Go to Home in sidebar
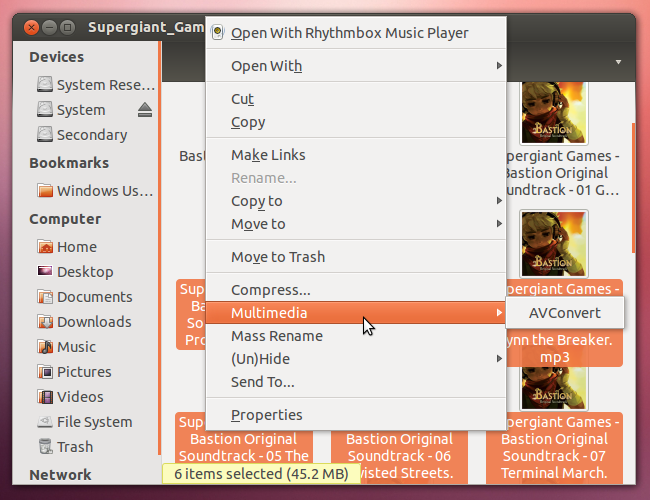The width and height of the screenshot is (650, 500). pos(77,247)
